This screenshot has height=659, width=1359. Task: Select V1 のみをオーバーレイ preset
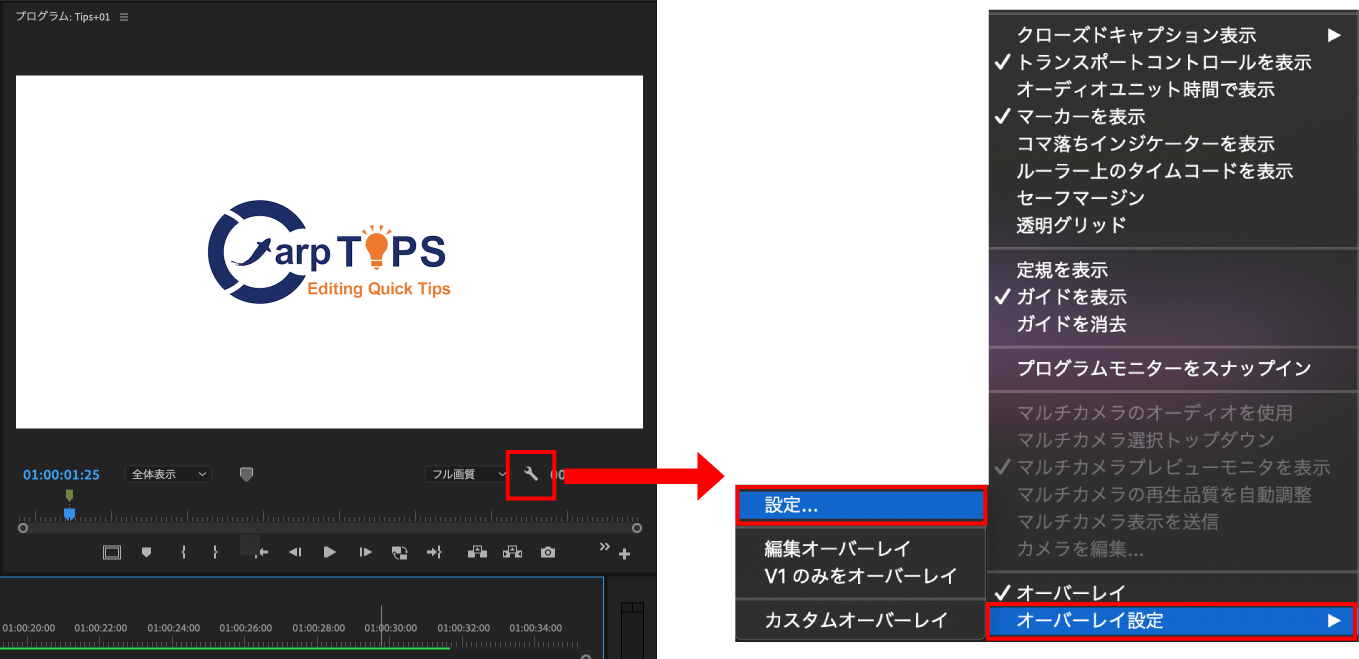tap(861, 575)
